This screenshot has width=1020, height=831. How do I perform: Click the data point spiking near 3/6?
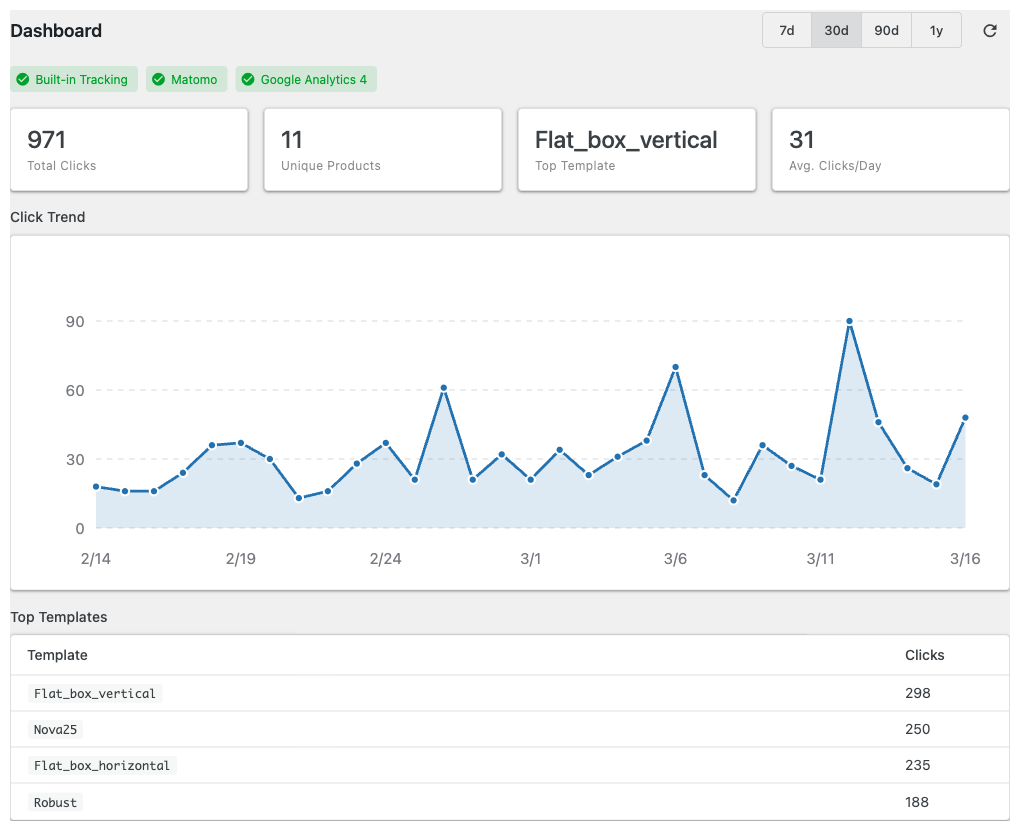pos(675,367)
